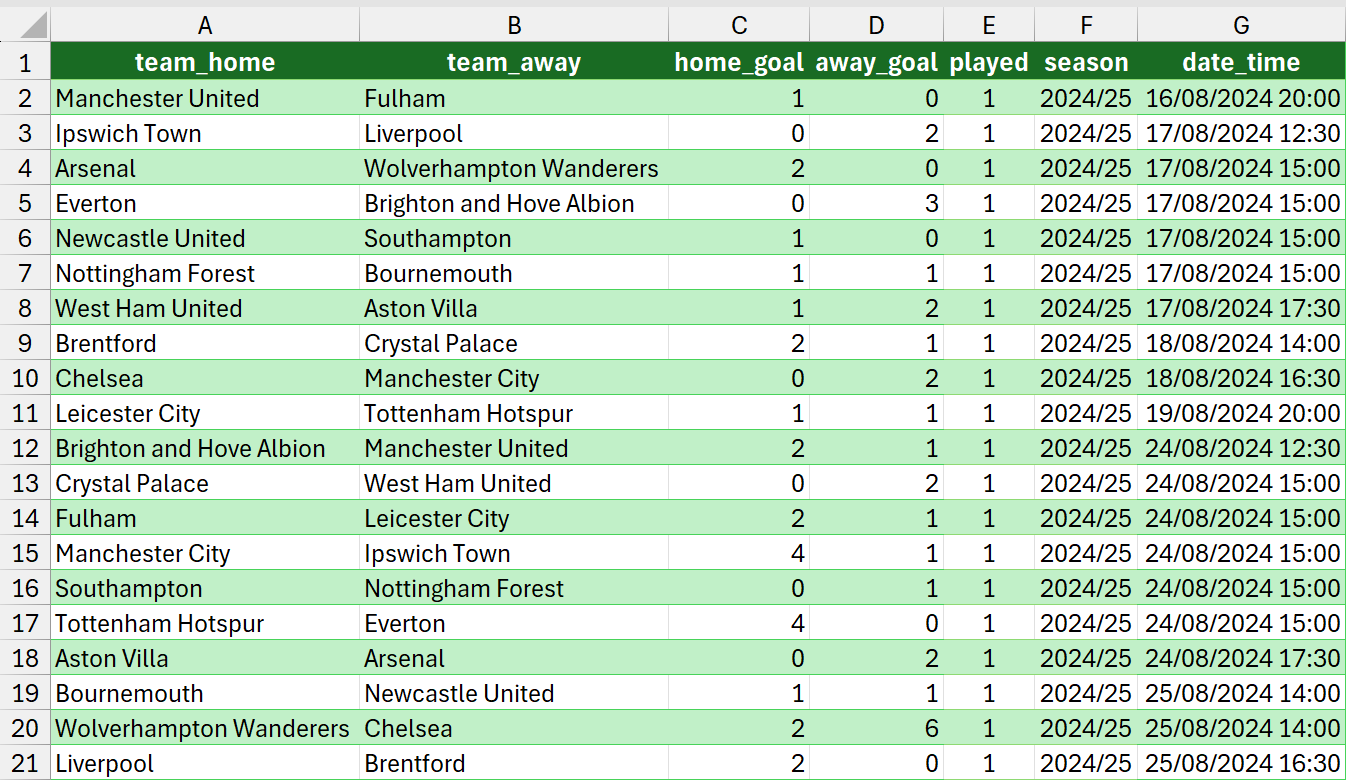Select row 10 header

point(25,379)
